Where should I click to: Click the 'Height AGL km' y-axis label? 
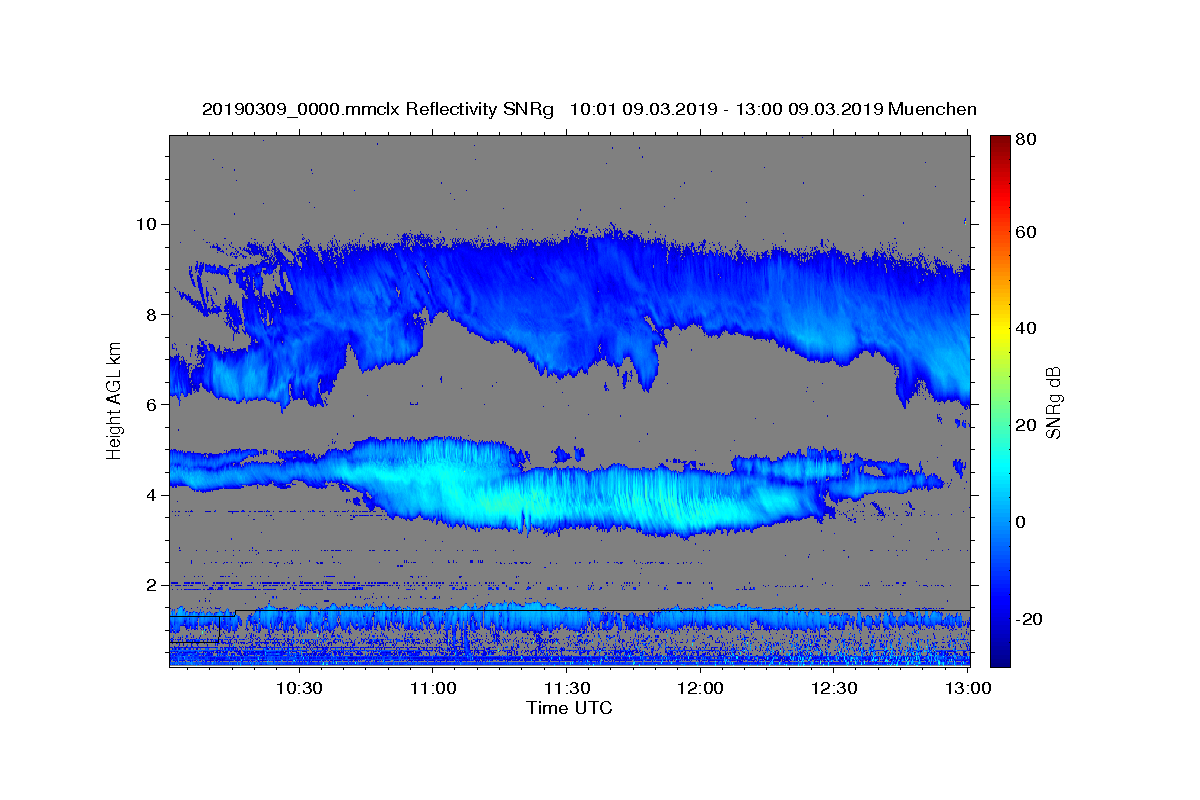(114, 402)
